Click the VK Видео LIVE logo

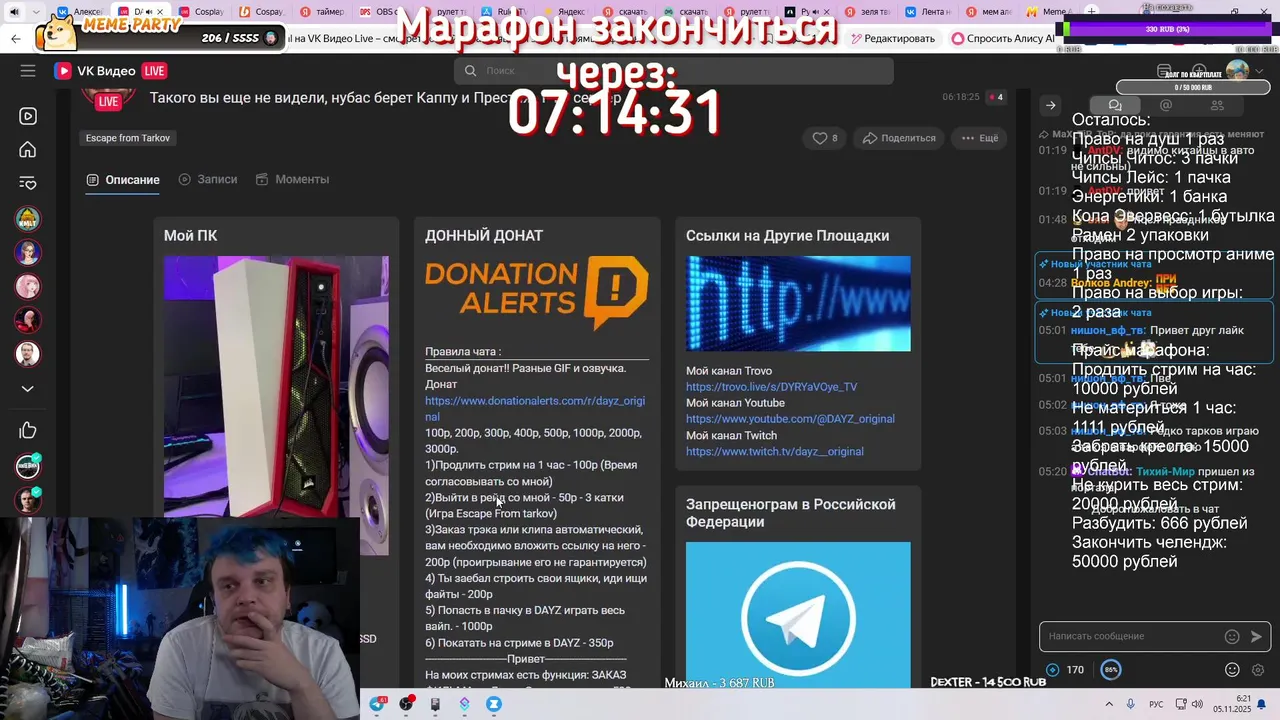coord(110,71)
